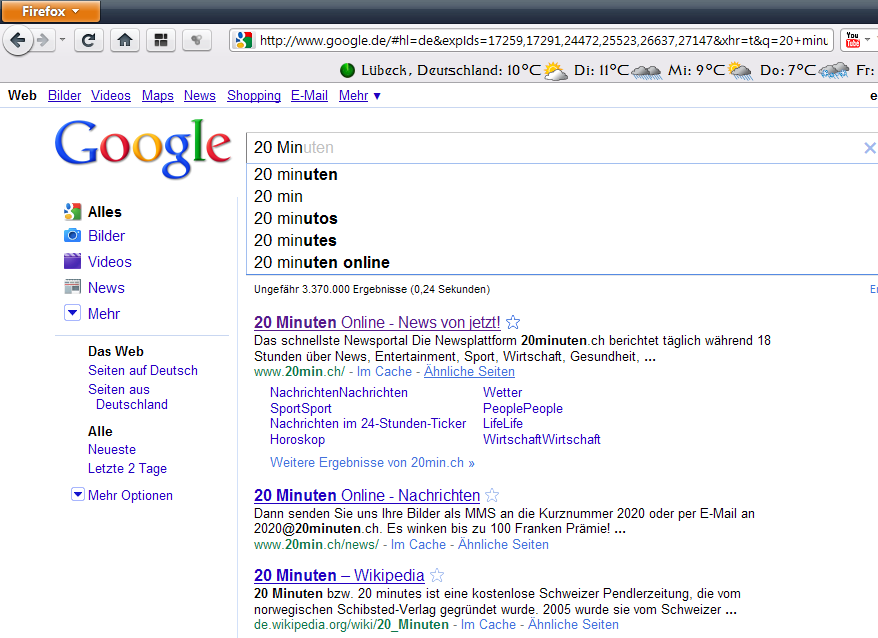The image size is (878, 638).
Task: Open result '20 Minuten – Wikipedia'
Action: pos(339,576)
